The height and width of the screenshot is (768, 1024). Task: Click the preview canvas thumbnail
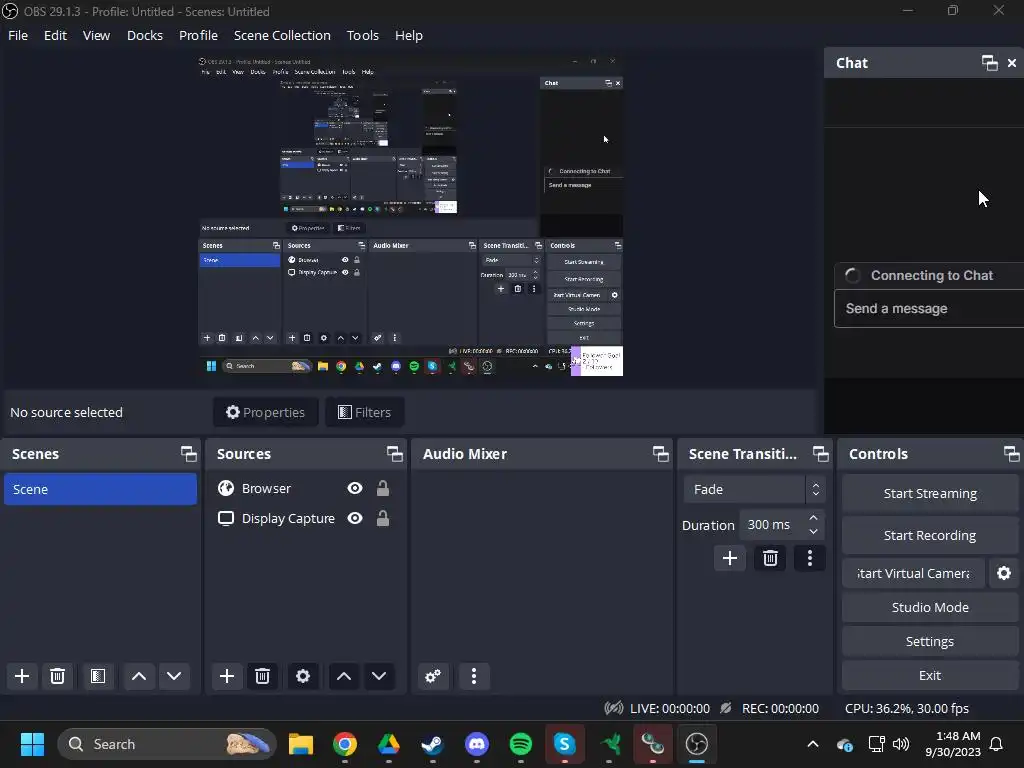click(411, 215)
